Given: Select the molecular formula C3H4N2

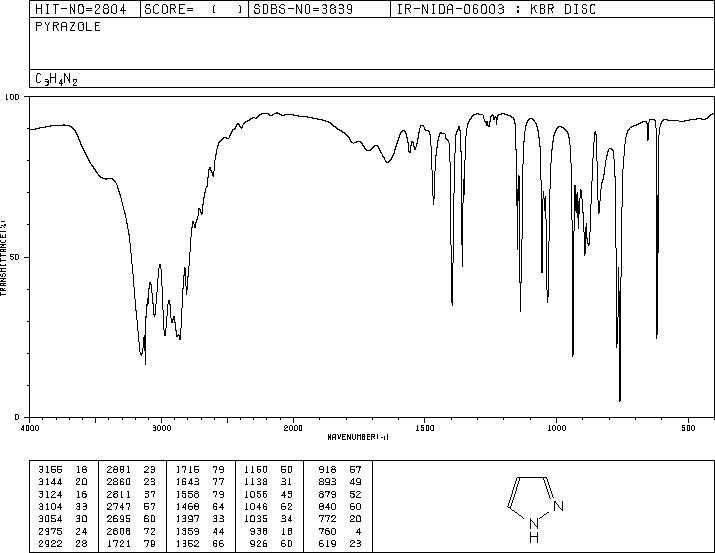Looking at the screenshot, I should (x=56, y=79).
